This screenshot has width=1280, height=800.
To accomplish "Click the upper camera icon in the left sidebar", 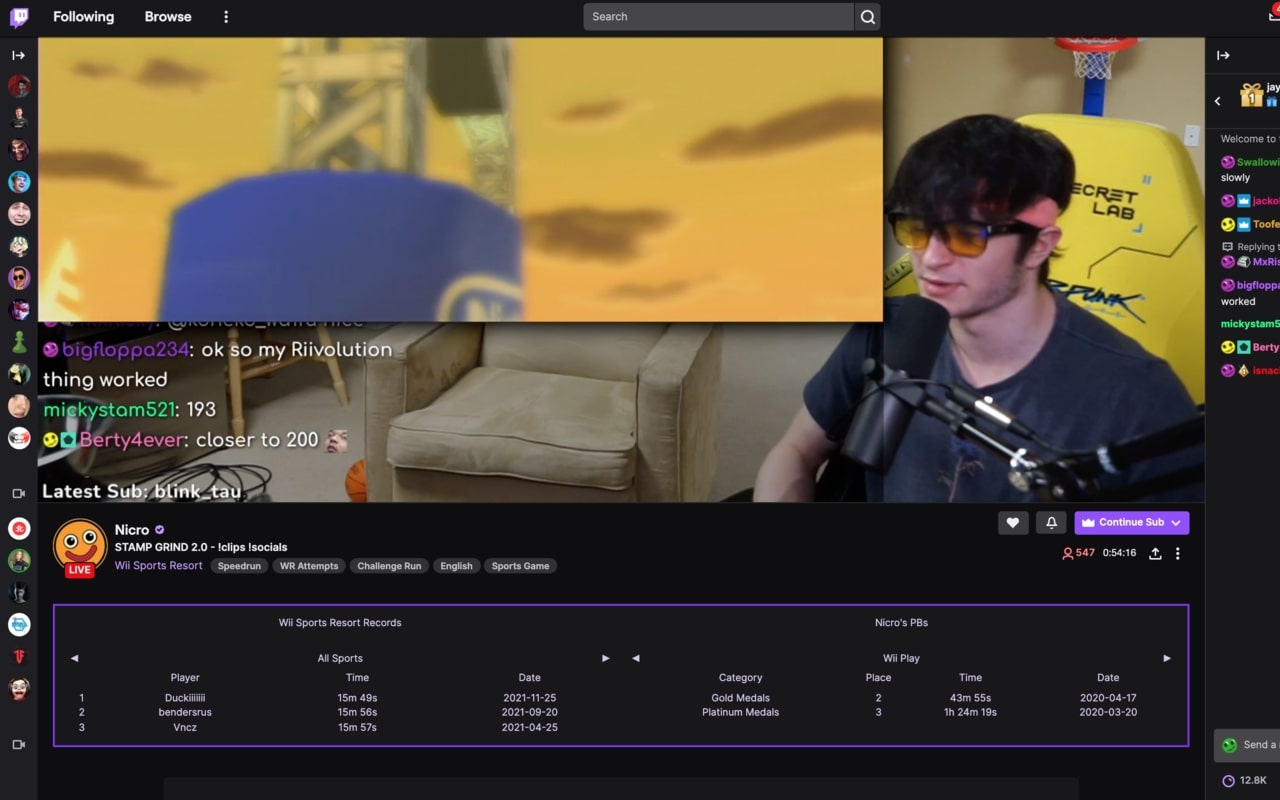I will coord(18,494).
